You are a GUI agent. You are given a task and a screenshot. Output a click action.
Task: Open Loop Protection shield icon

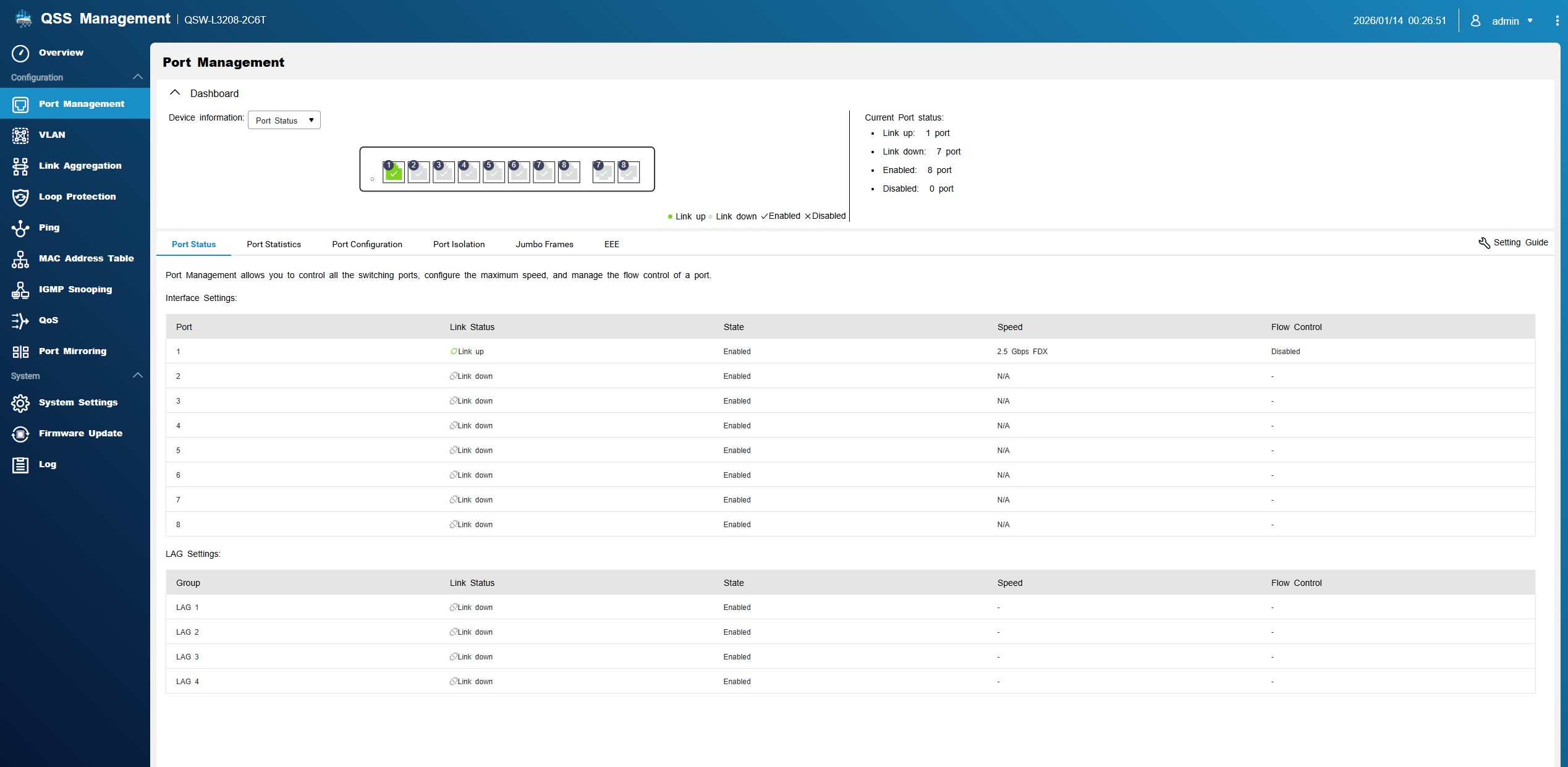click(20, 197)
